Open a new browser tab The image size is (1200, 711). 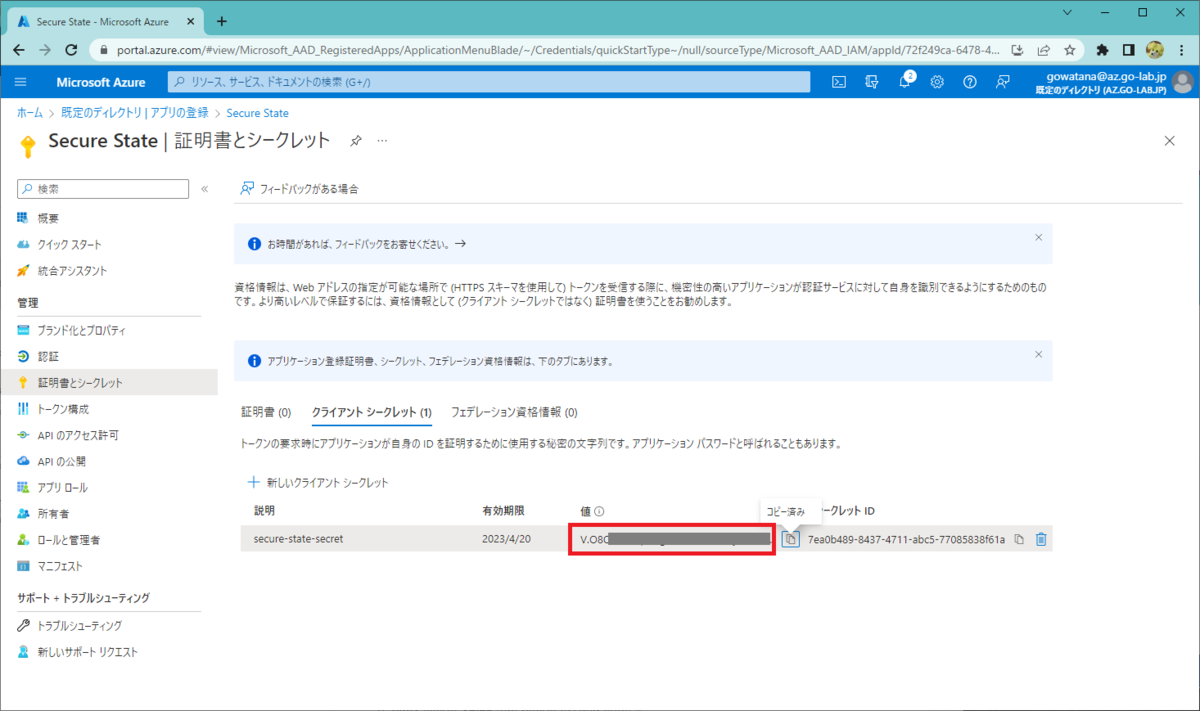click(221, 21)
